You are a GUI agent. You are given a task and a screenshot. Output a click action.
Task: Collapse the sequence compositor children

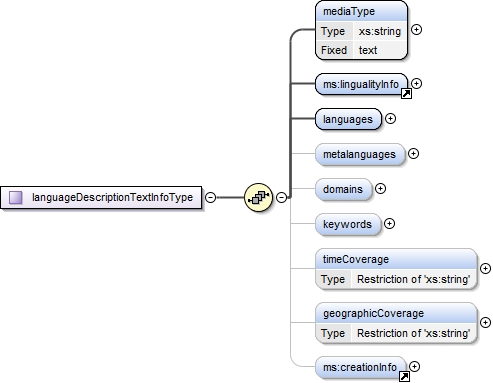pos(282,197)
